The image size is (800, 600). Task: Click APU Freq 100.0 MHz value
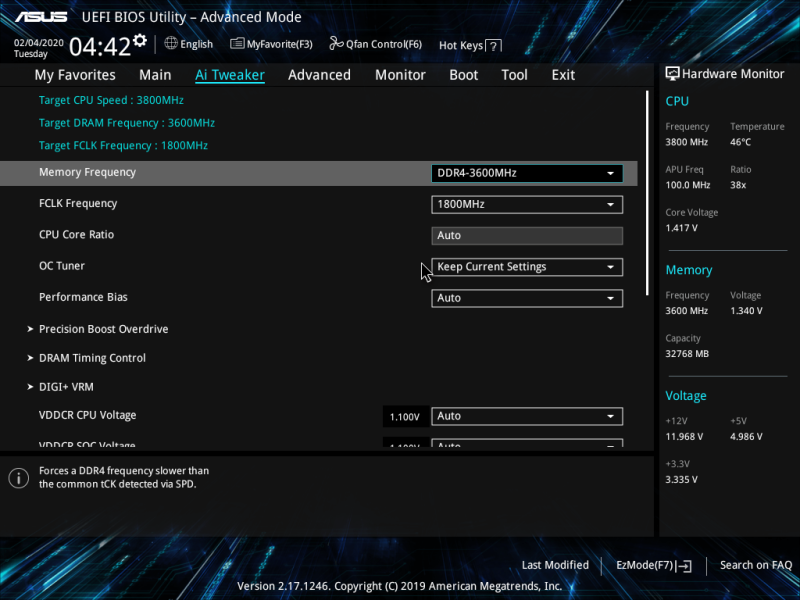point(688,185)
